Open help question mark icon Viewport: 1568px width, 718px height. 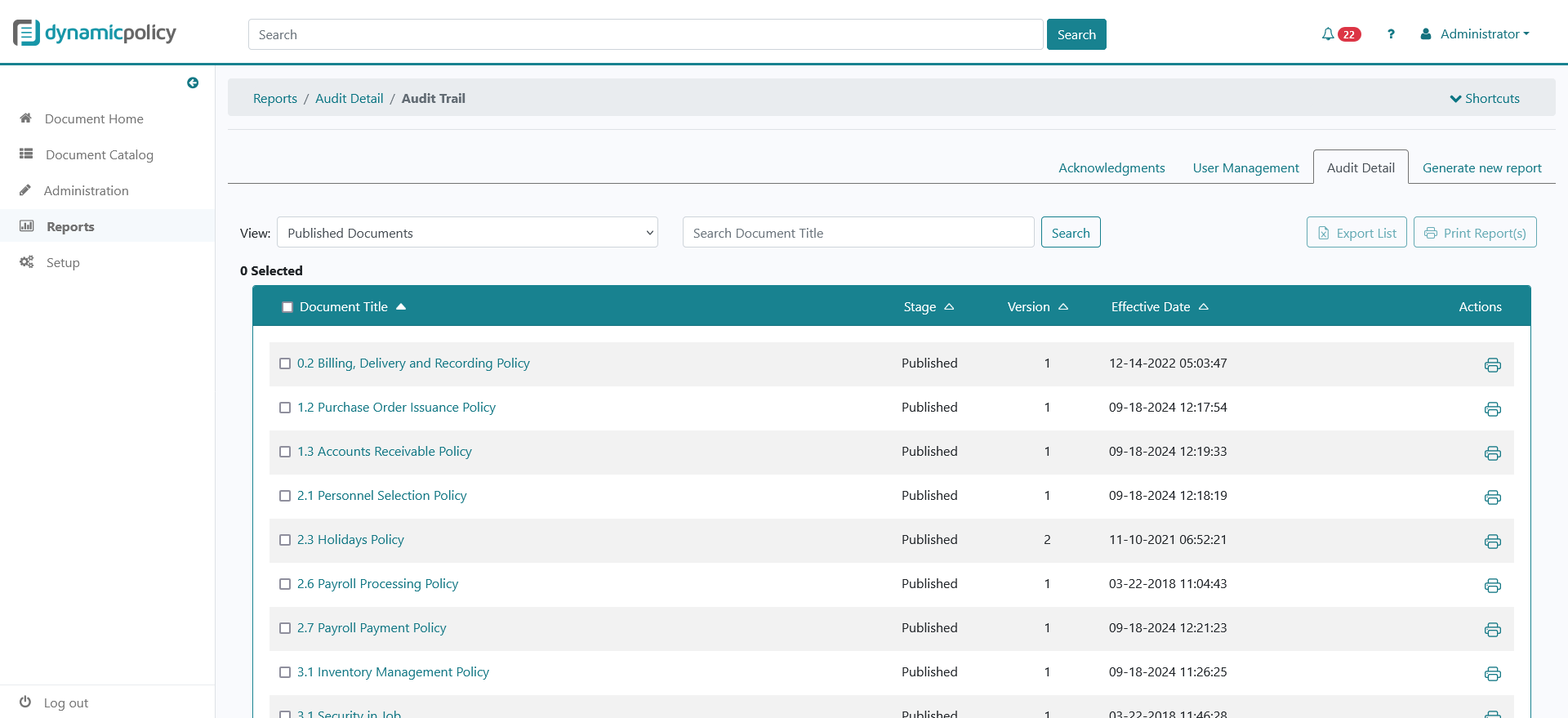1391,34
